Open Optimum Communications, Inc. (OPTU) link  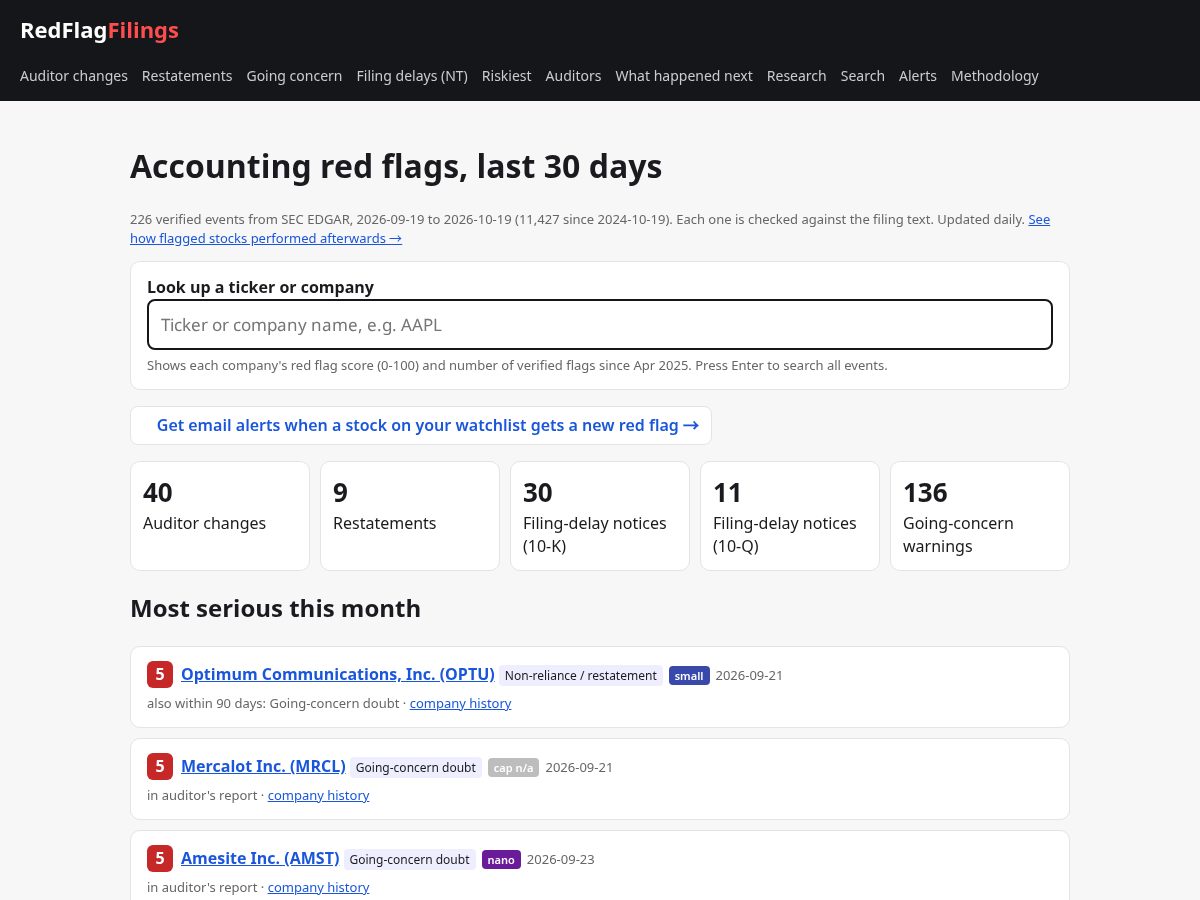click(x=338, y=674)
